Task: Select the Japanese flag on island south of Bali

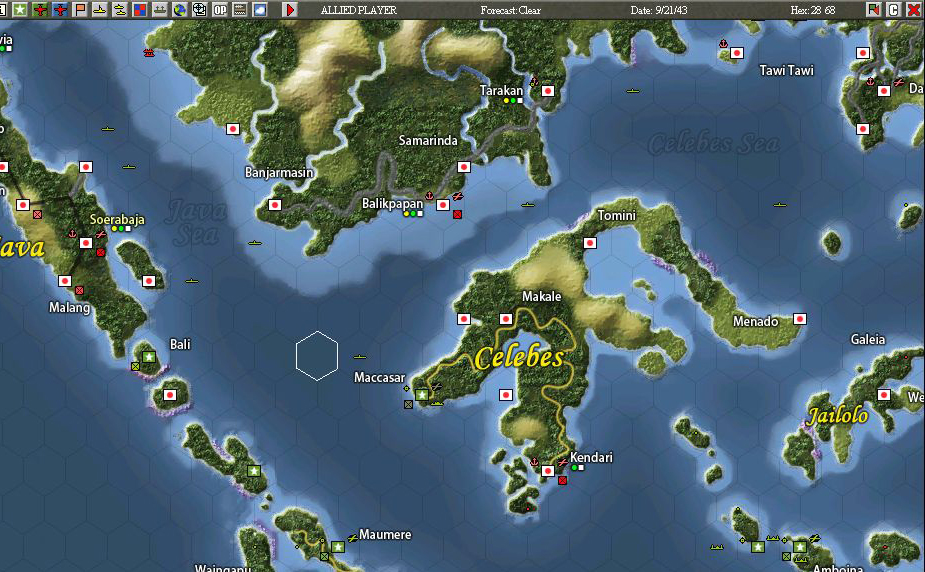Action: coord(170,395)
